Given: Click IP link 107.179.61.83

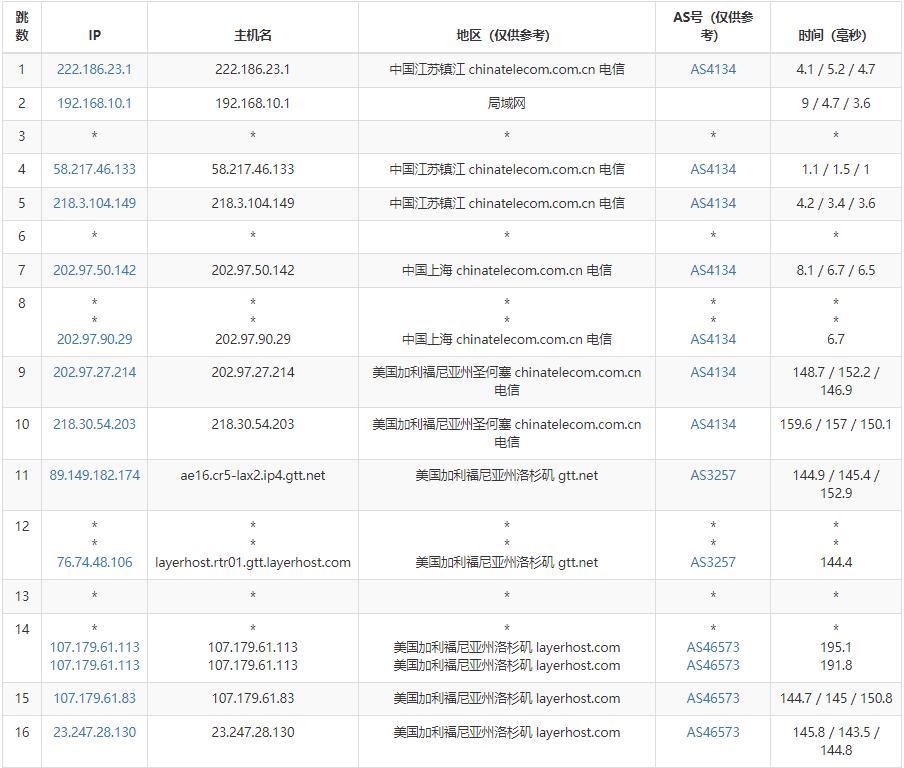Looking at the screenshot, I should [94, 699].
